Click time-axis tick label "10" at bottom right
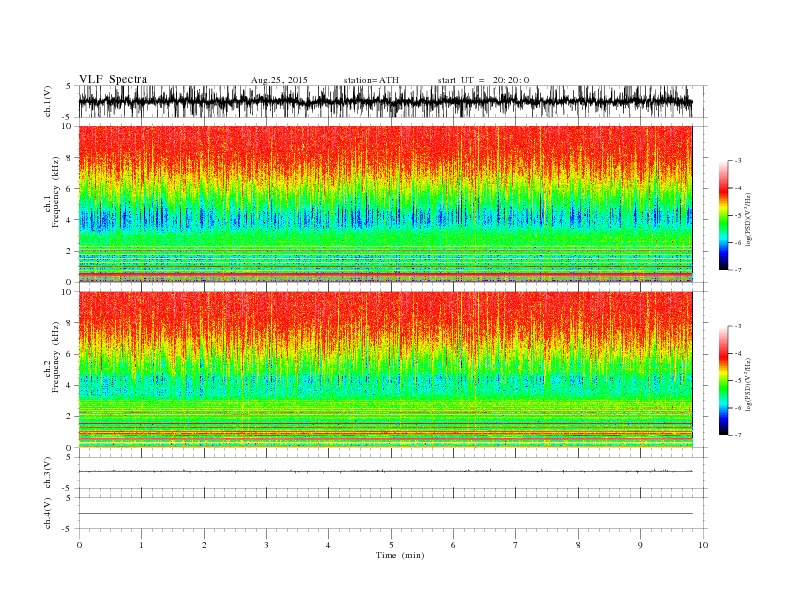Viewport: 792px width, 612px height. 703,545
